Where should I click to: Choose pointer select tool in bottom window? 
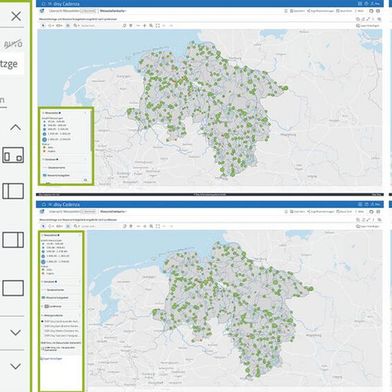(43, 226)
